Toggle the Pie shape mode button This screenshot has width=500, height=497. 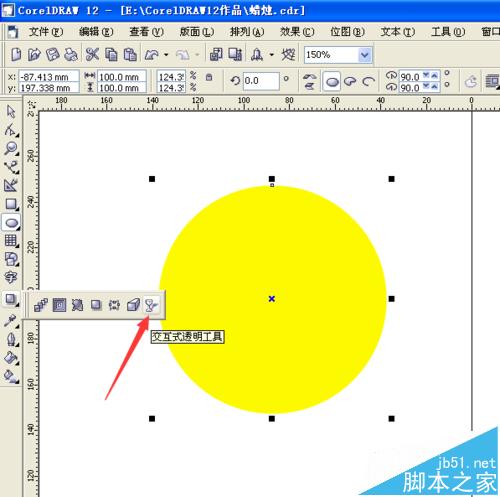[350, 81]
